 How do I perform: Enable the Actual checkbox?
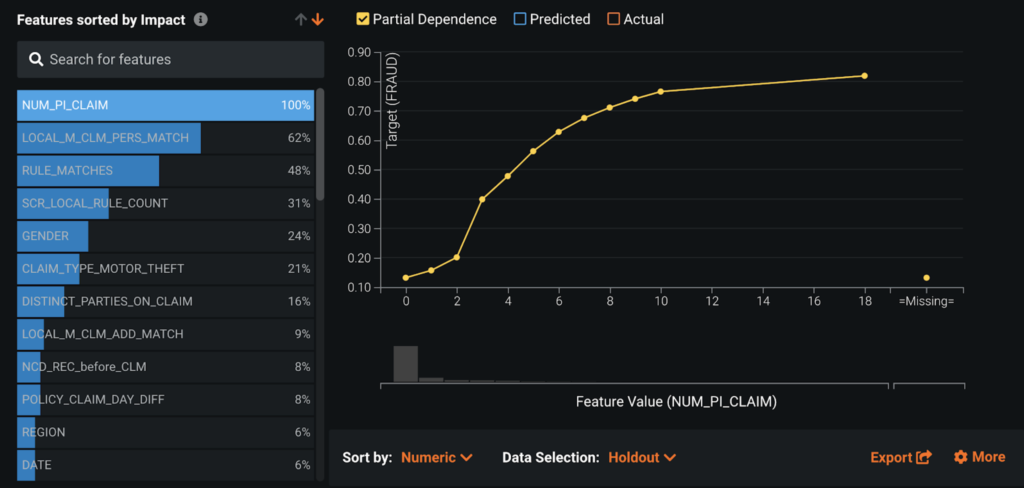pos(613,19)
